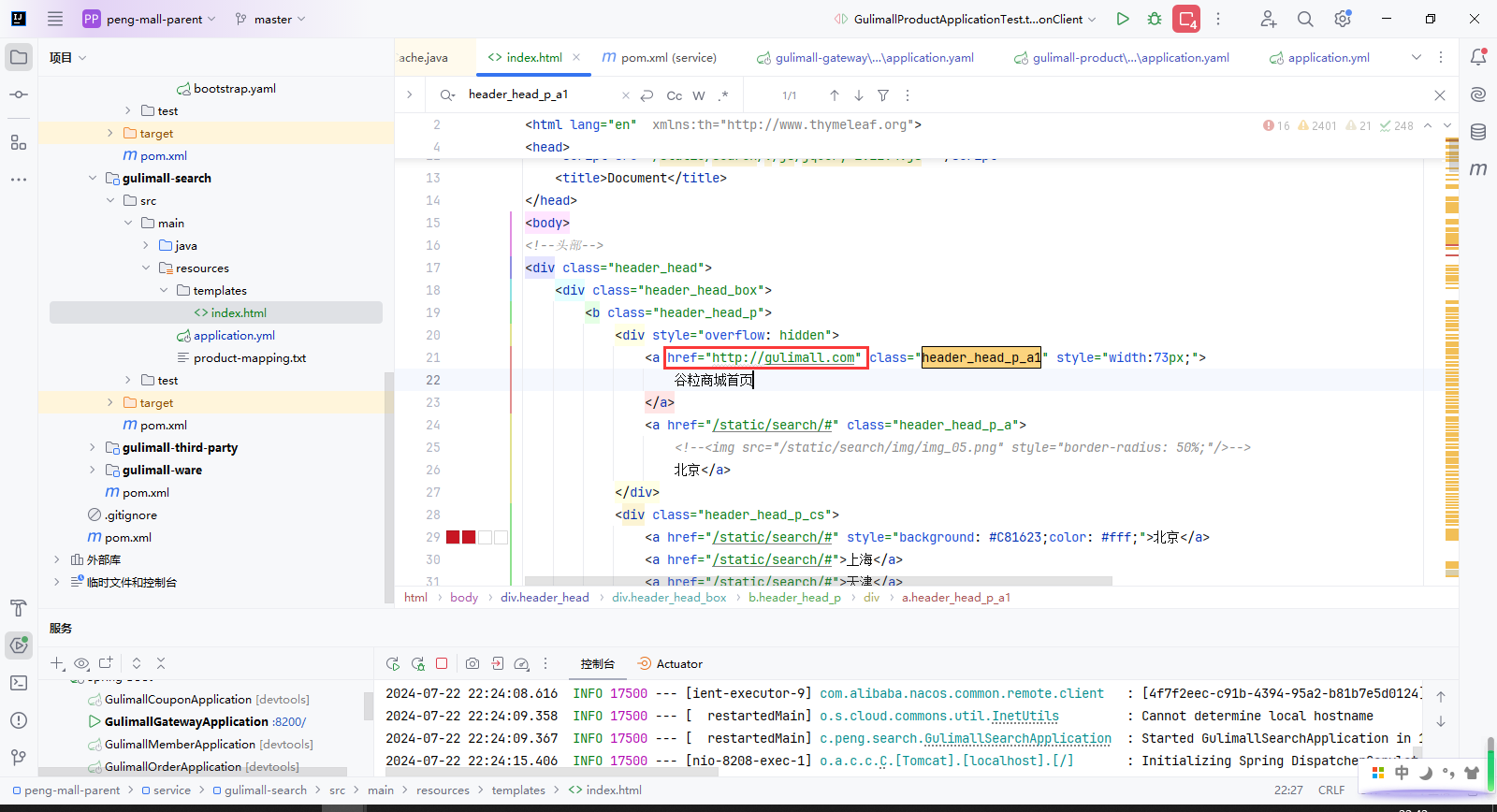Open the AI assistant spiral icon
The image size is (1497, 812).
pos(1478,94)
